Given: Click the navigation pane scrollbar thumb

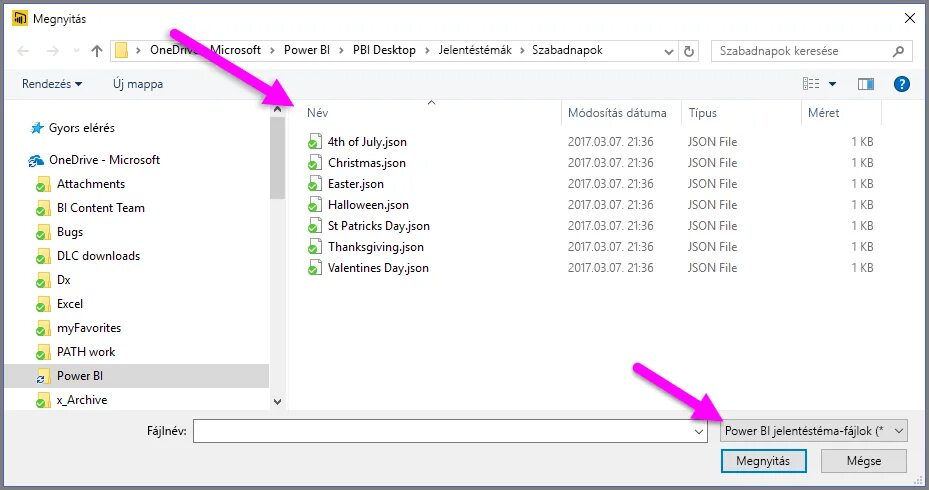Looking at the screenshot, I should click(x=277, y=158).
